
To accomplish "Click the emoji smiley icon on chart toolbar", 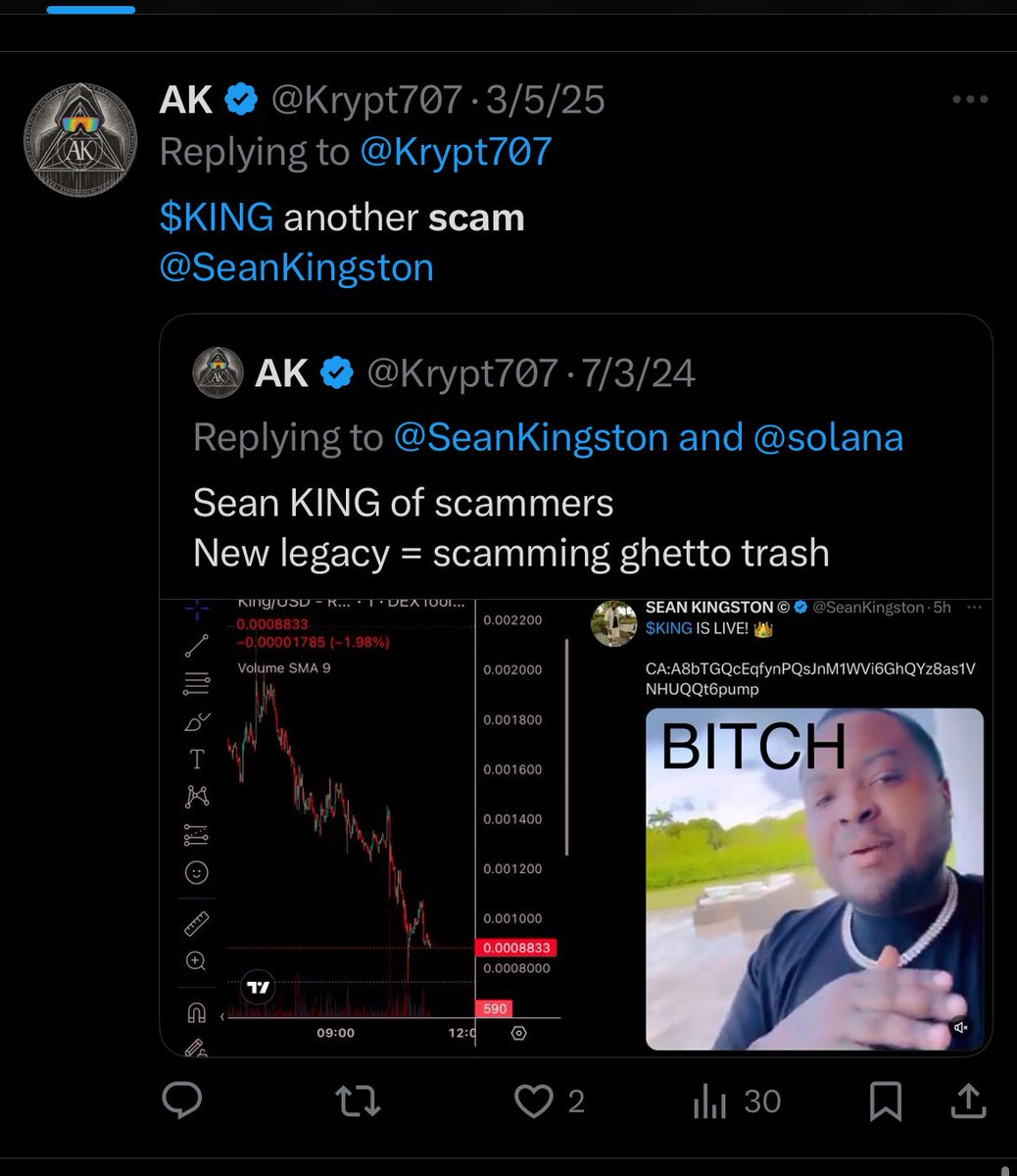I will click(x=196, y=871).
